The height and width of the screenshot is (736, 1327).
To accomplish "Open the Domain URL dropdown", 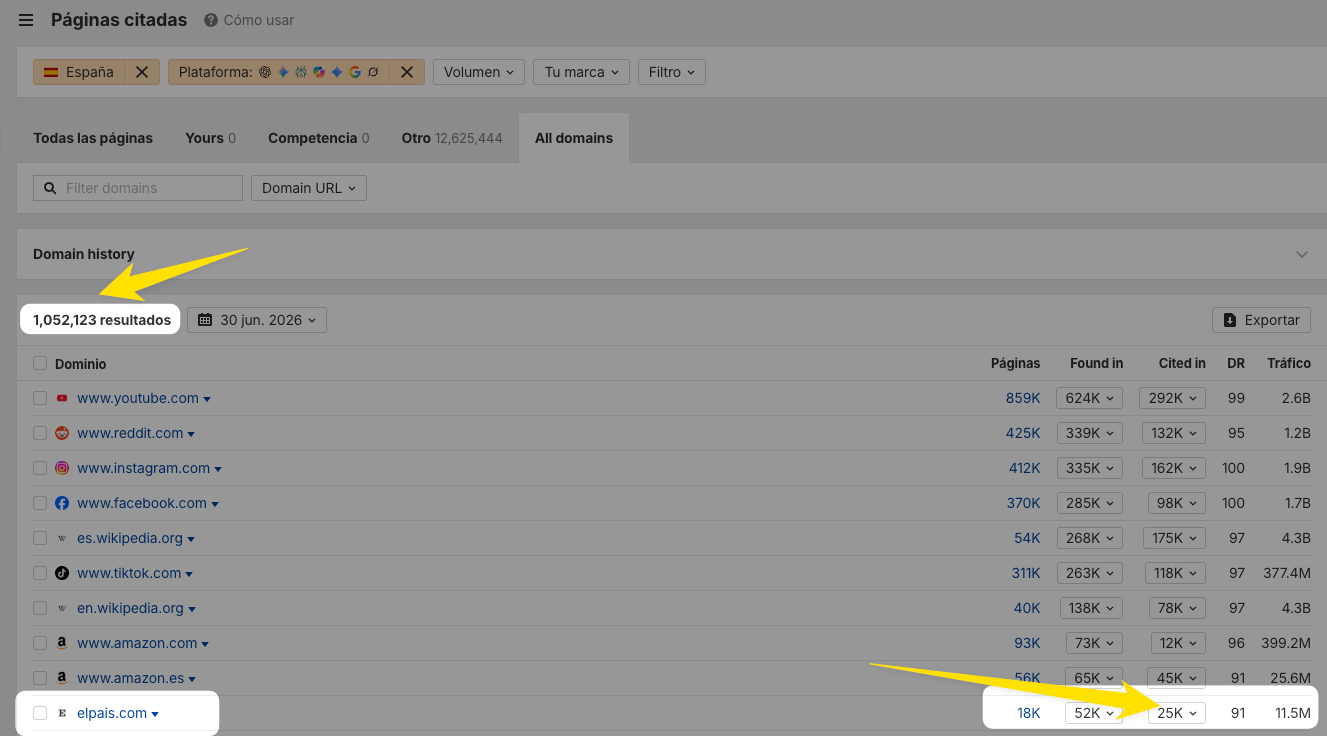I will [309, 188].
